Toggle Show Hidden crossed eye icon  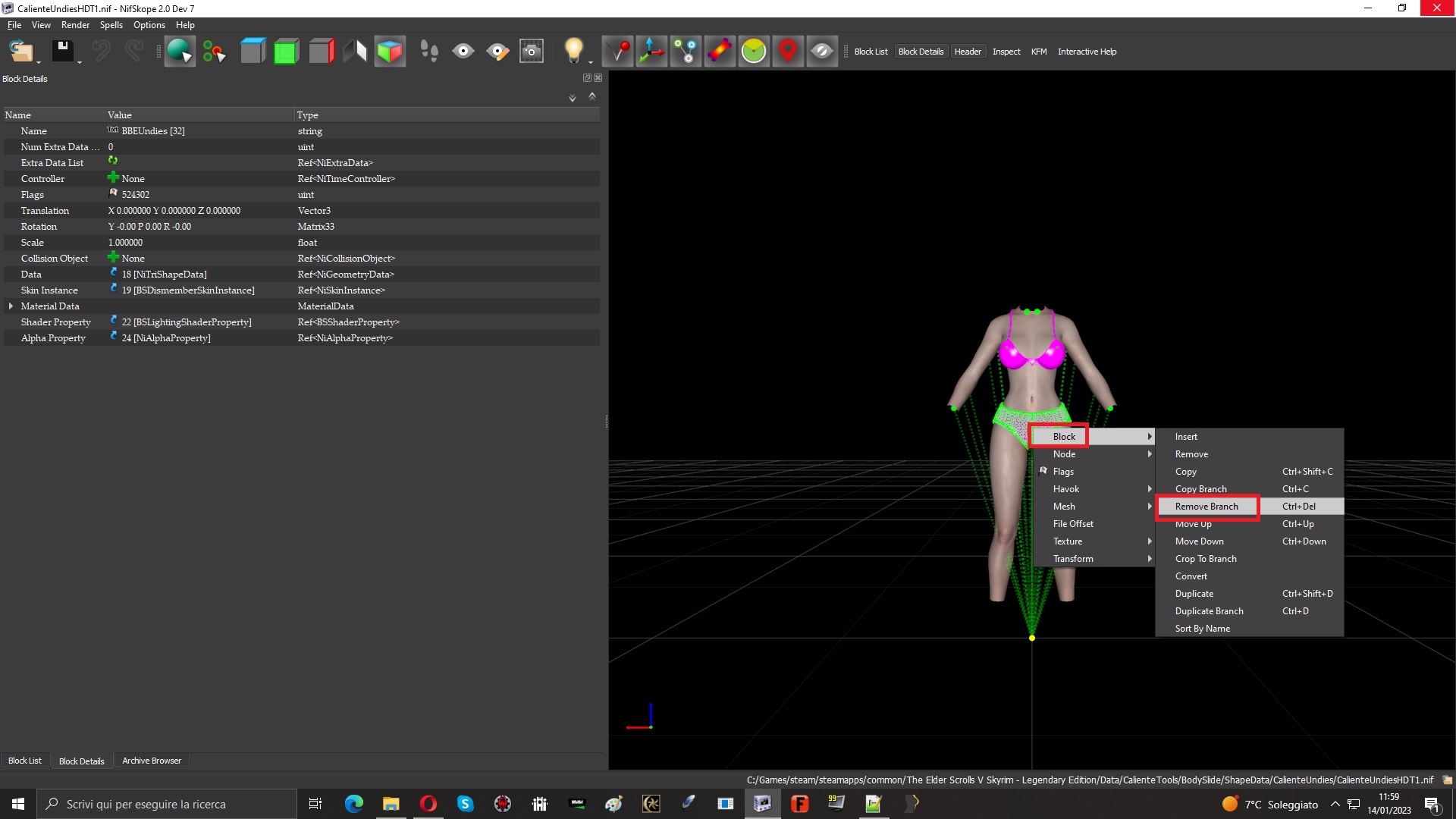(822, 52)
